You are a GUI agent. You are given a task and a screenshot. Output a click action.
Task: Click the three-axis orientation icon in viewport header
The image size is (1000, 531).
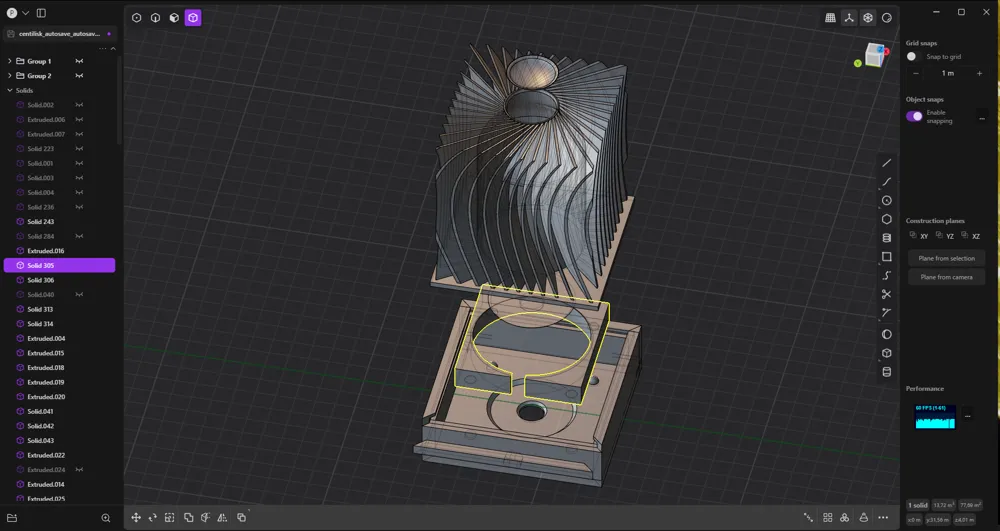[849, 18]
